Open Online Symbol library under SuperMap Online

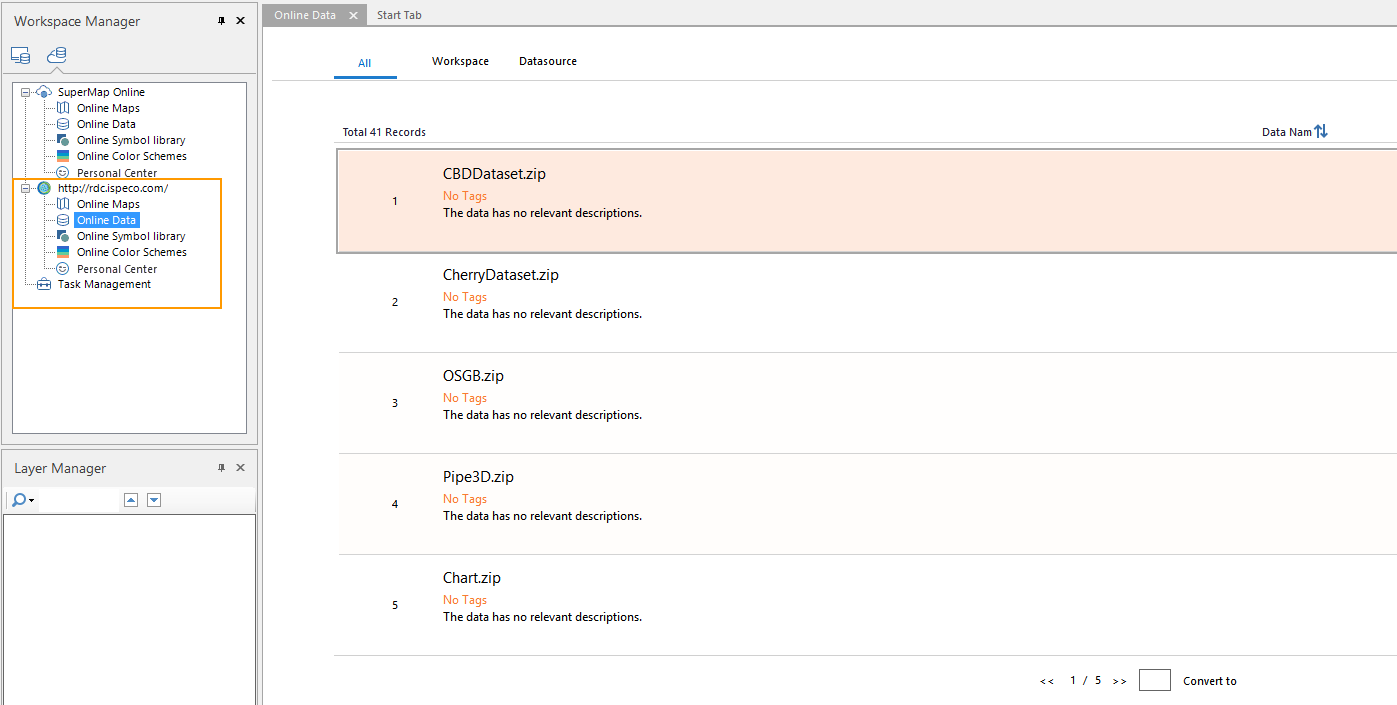(130, 140)
